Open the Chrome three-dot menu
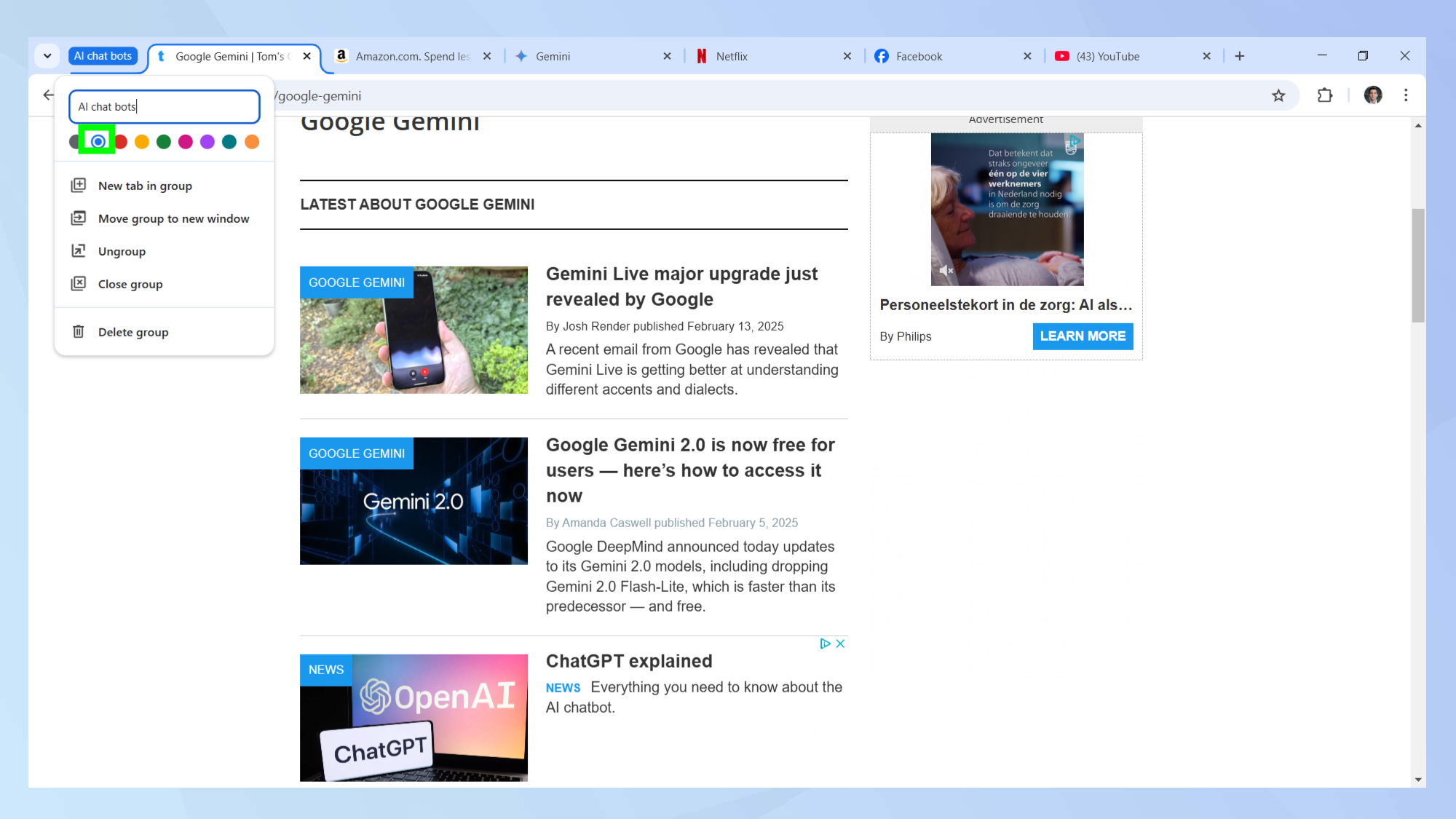 point(1406,95)
